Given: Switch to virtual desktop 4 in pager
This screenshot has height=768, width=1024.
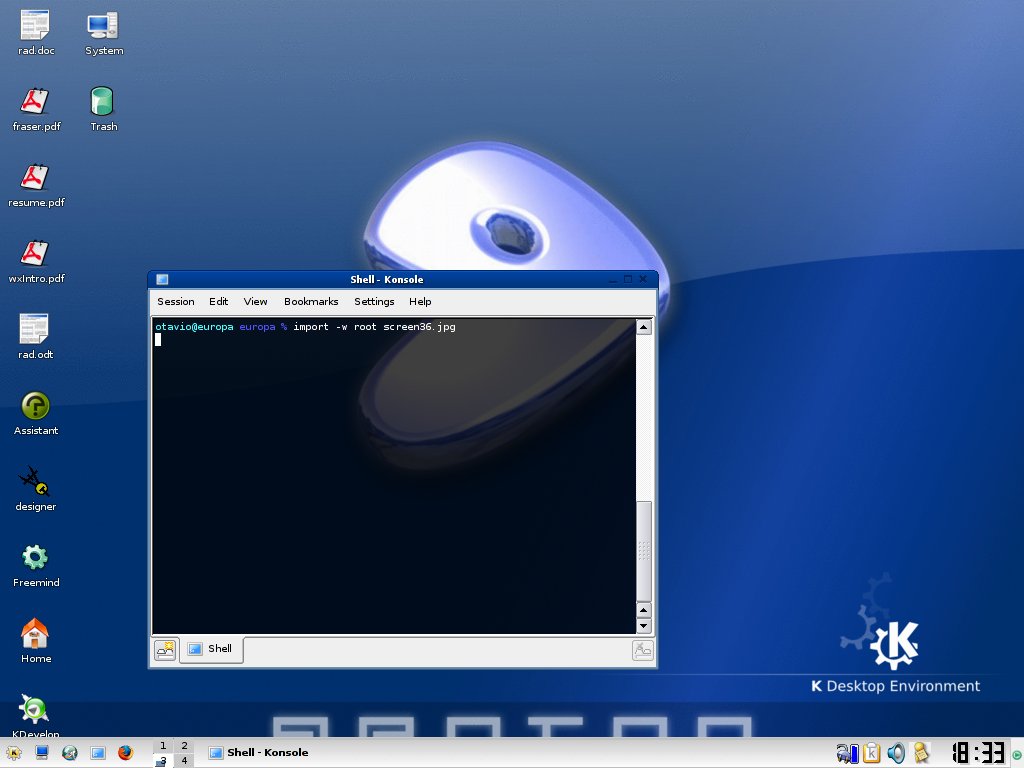Looking at the screenshot, I should [x=184, y=761].
